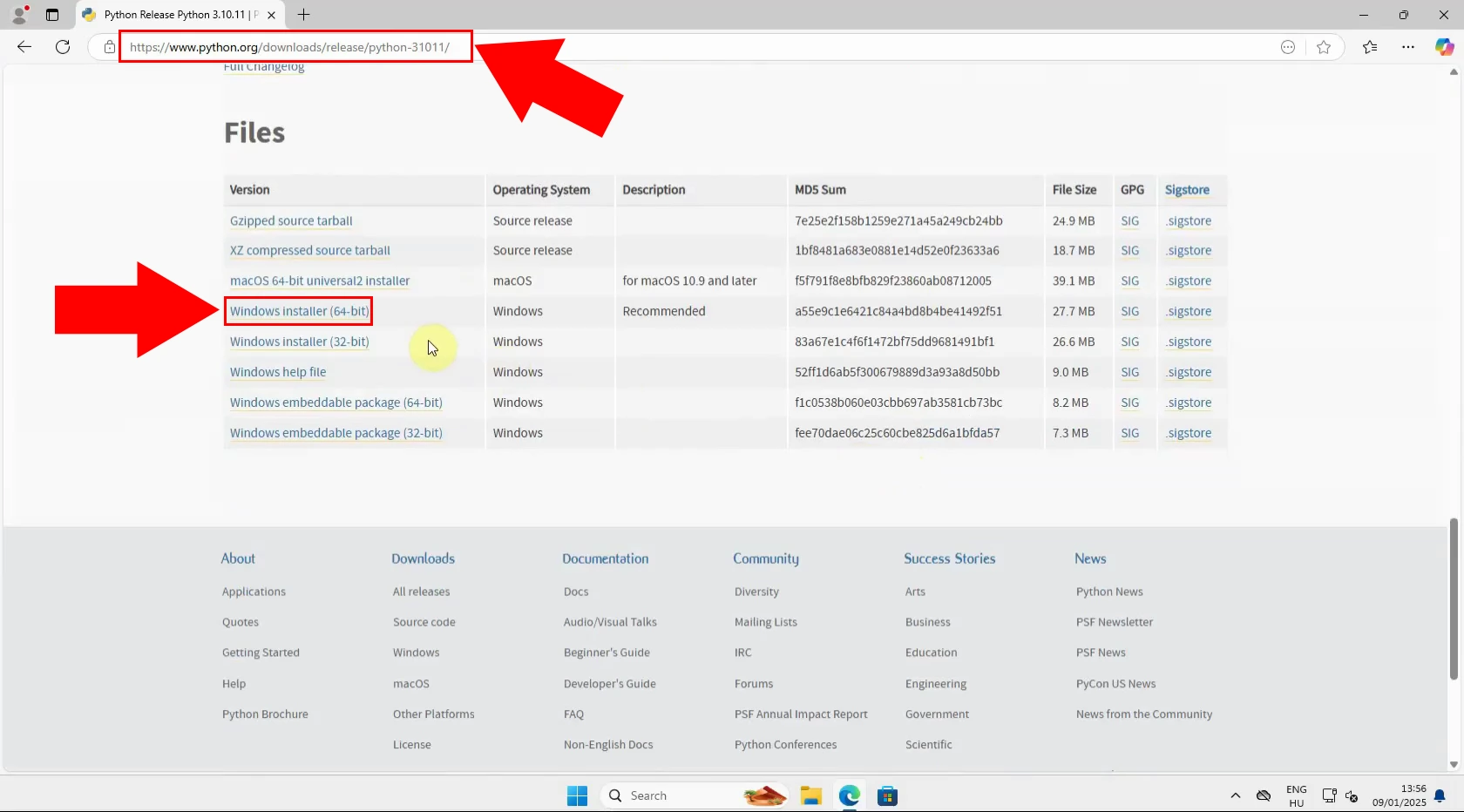
Task: Open network status tray icon
Action: click(1329, 795)
